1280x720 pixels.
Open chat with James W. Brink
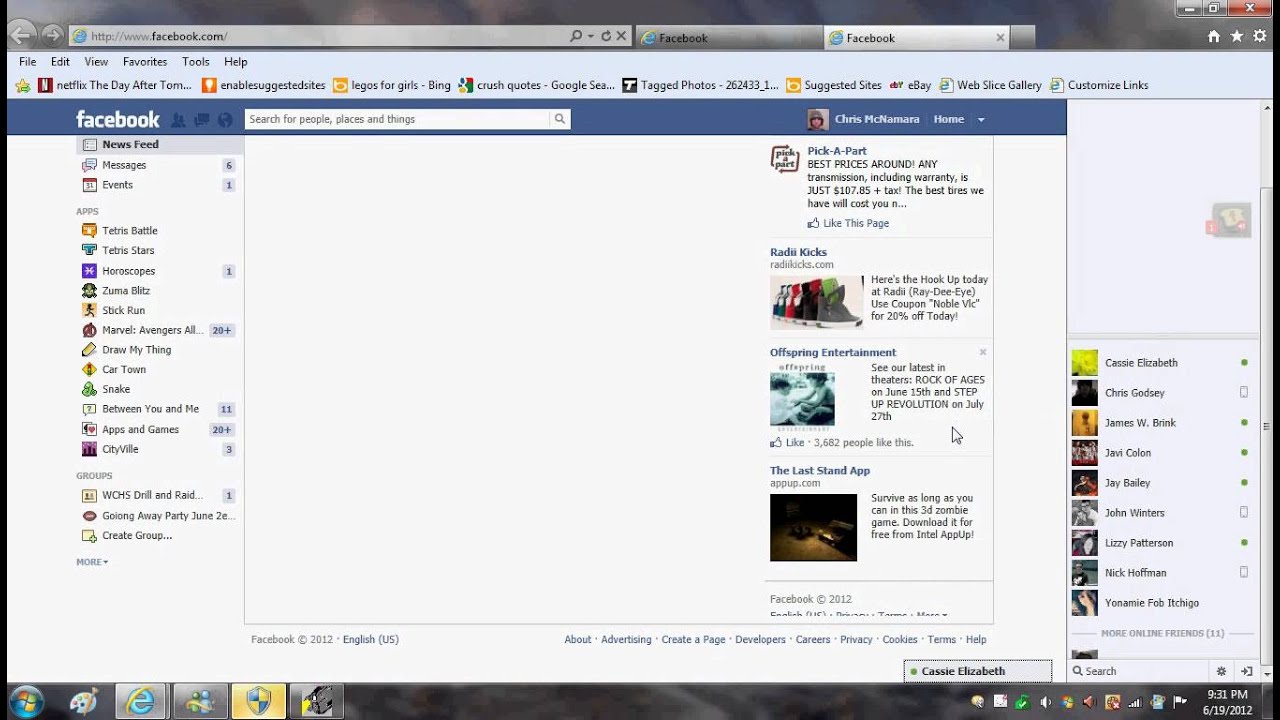[1160, 423]
